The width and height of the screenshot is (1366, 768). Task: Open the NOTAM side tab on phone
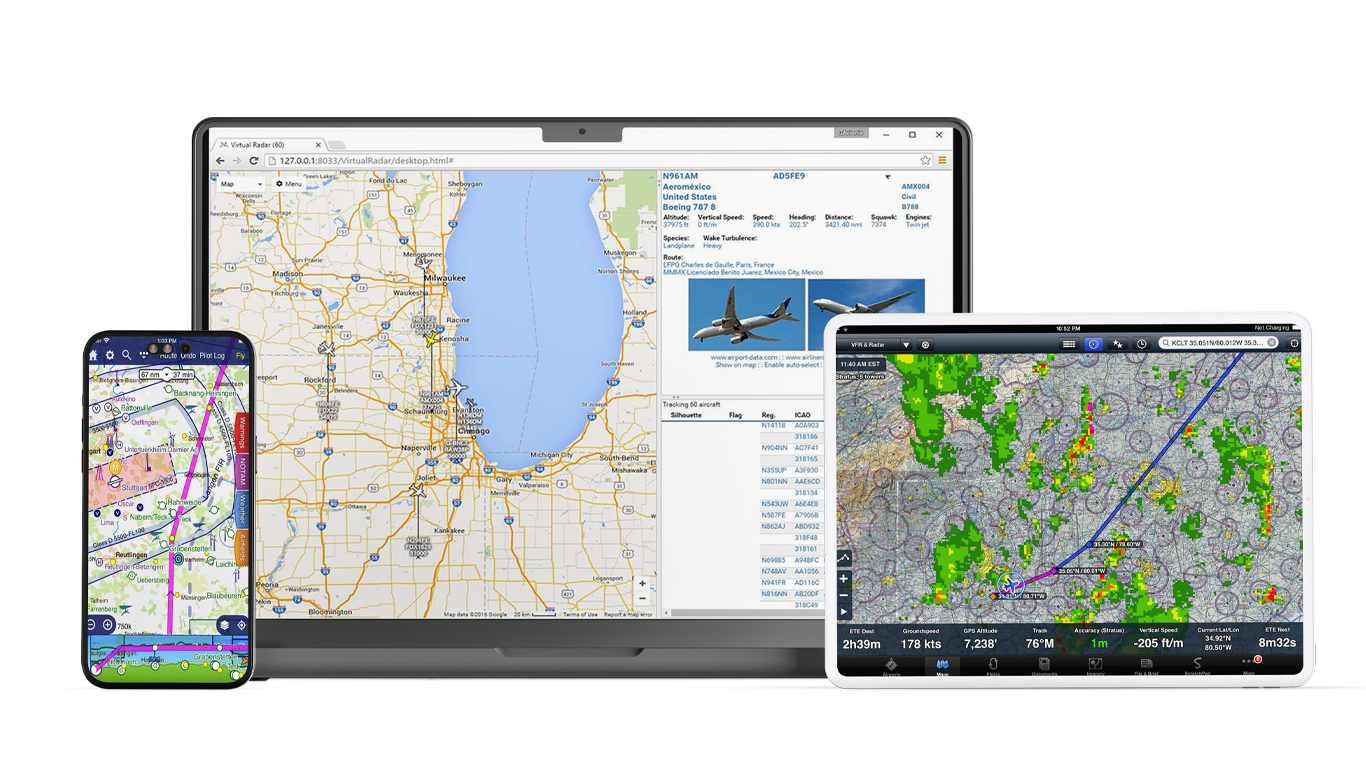(241, 471)
